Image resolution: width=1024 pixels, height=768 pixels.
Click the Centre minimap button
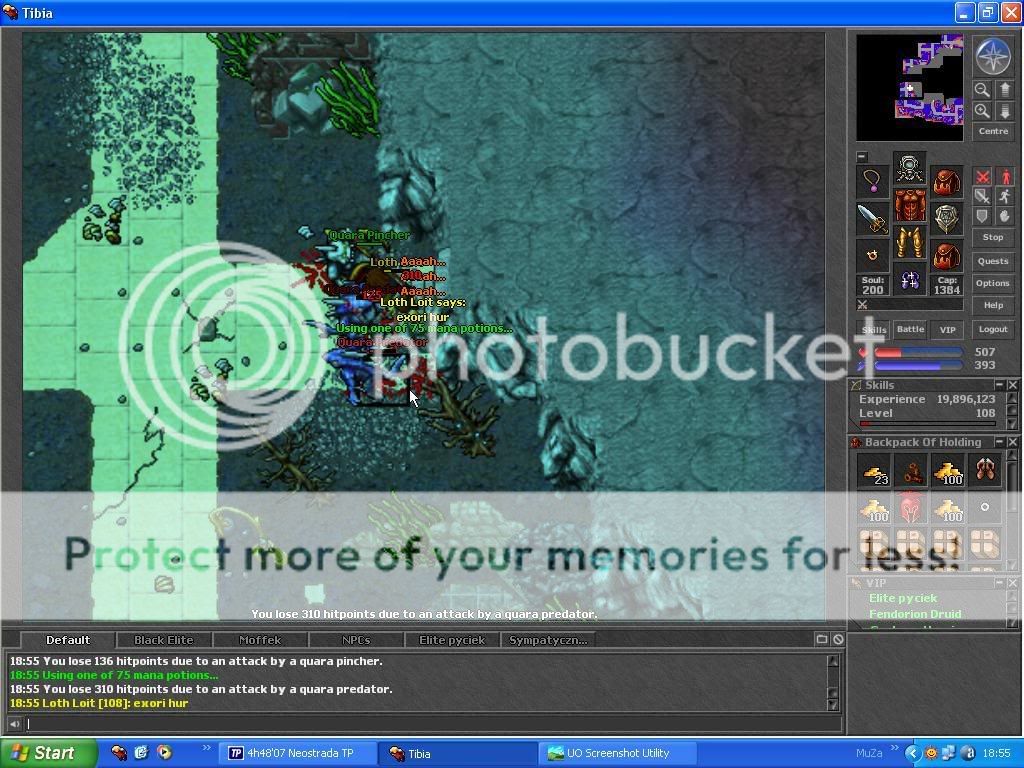pyautogui.click(x=993, y=131)
